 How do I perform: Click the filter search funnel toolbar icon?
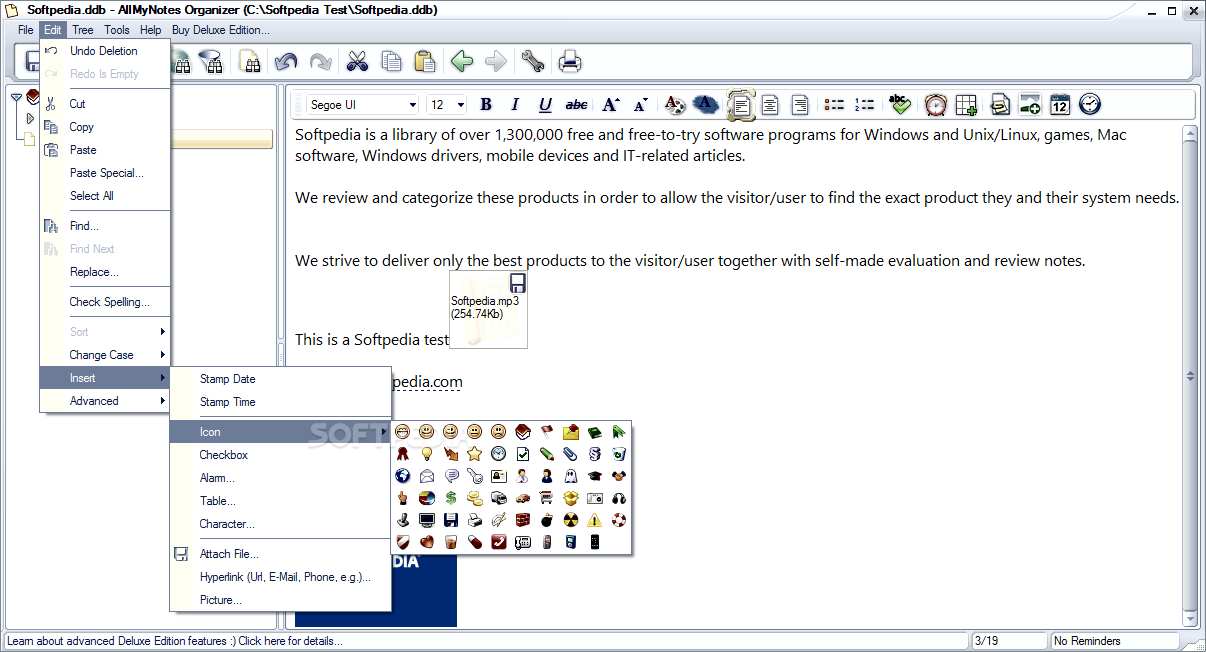211,62
